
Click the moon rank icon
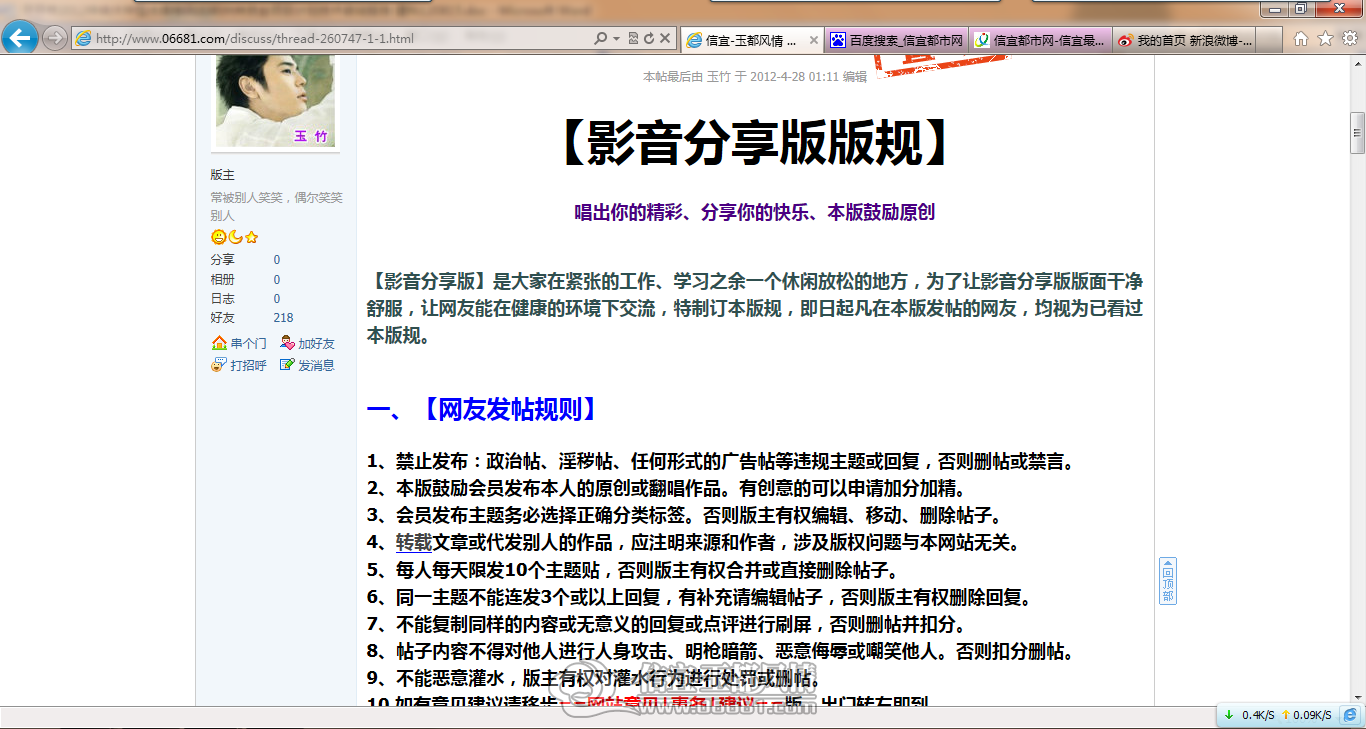(235, 237)
